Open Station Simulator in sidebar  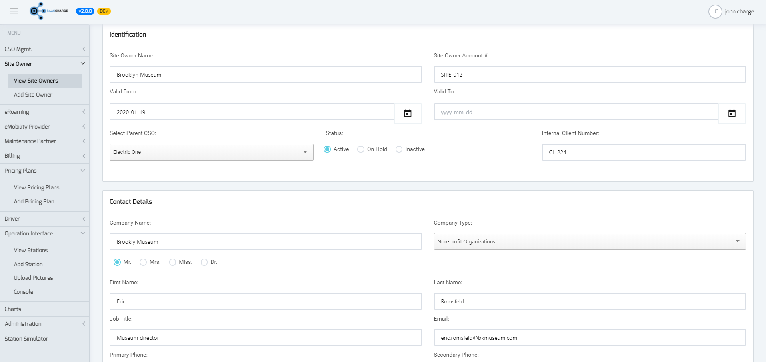point(44,338)
